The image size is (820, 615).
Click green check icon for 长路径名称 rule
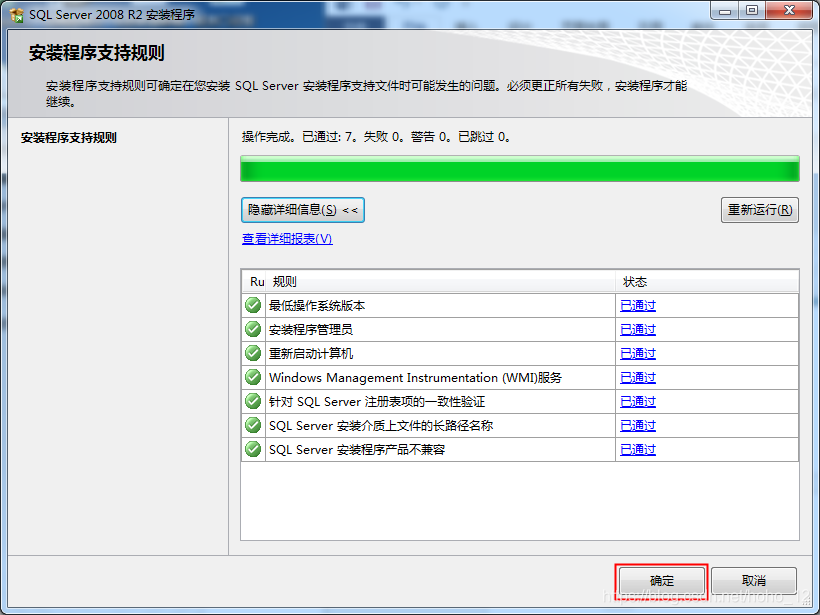click(x=253, y=425)
